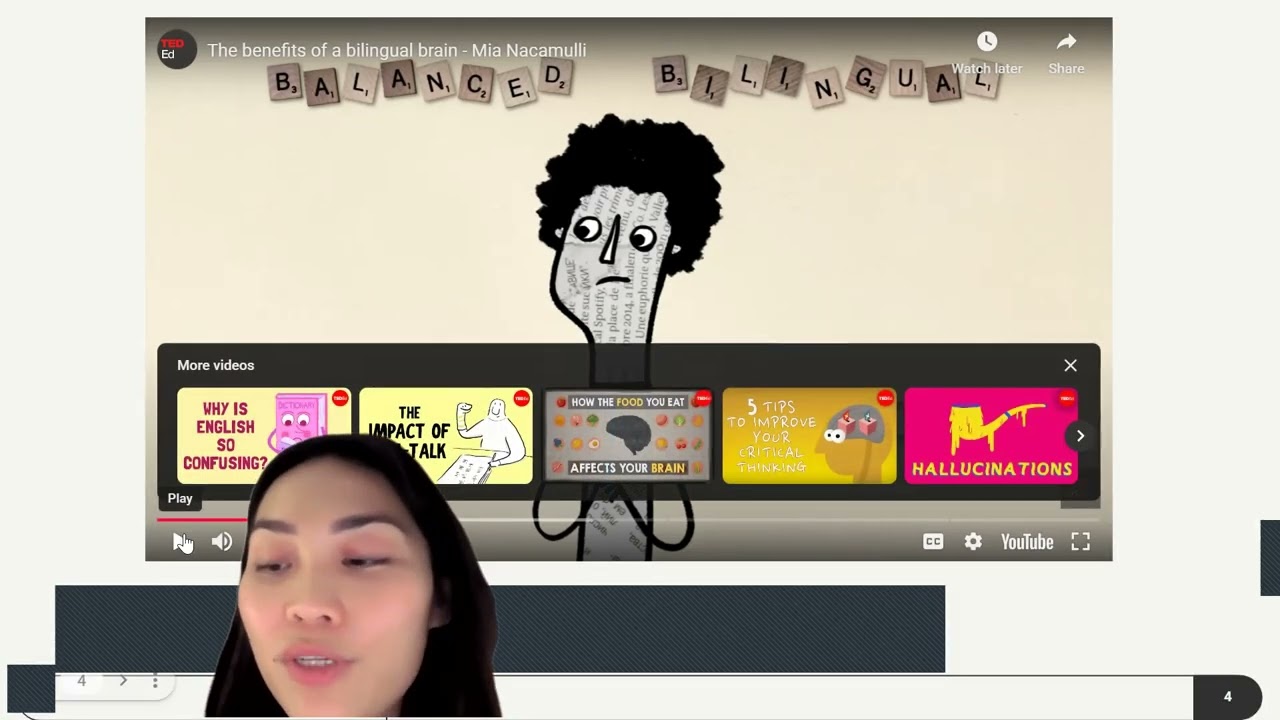Screen dimensions: 1280x720
Task: Enter full screen mode
Action: point(1080,541)
